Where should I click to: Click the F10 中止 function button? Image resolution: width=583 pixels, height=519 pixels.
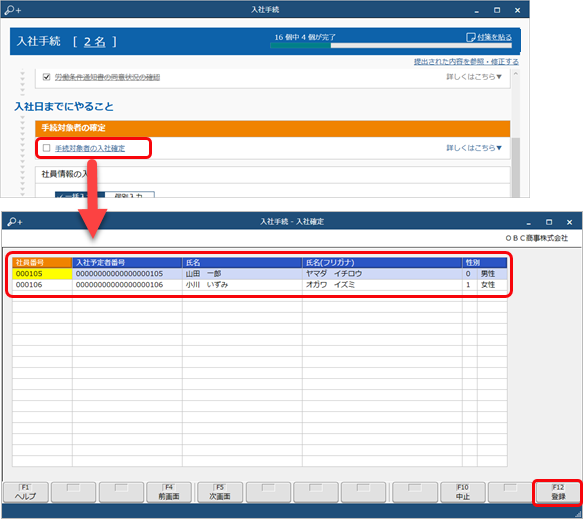point(463,492)
